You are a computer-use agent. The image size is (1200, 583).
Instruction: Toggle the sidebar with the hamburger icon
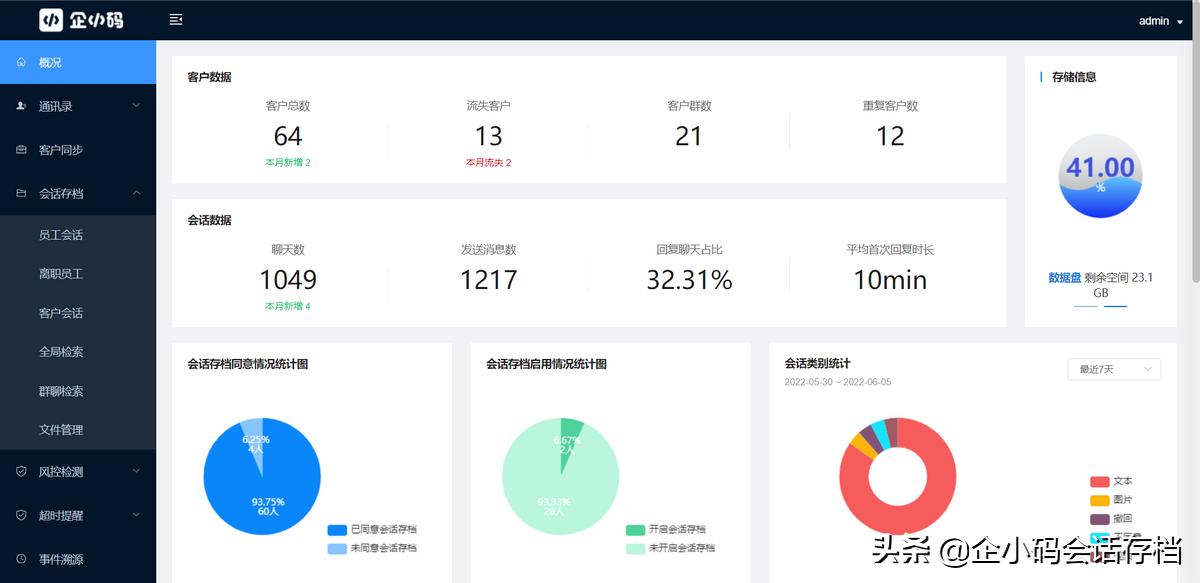[176, 19]
